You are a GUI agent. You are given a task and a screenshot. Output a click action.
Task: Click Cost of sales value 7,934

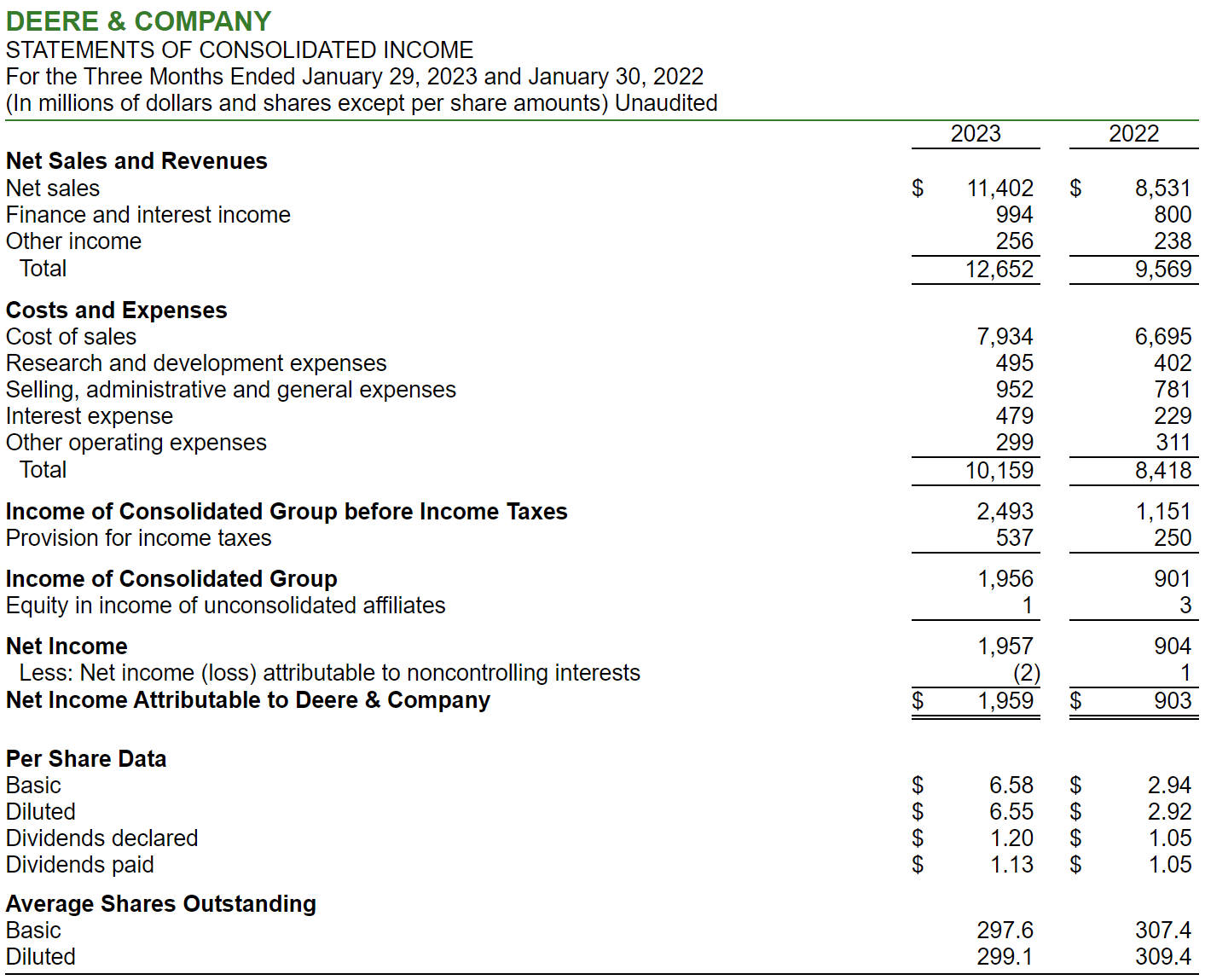(1005, 336)
